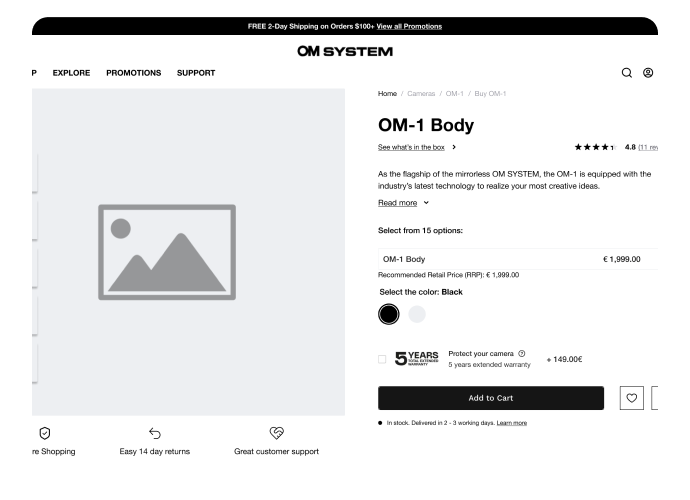Click the star rating icons
Image resolution: width=690 pixels, height=500 pixels.
(595, 147)
